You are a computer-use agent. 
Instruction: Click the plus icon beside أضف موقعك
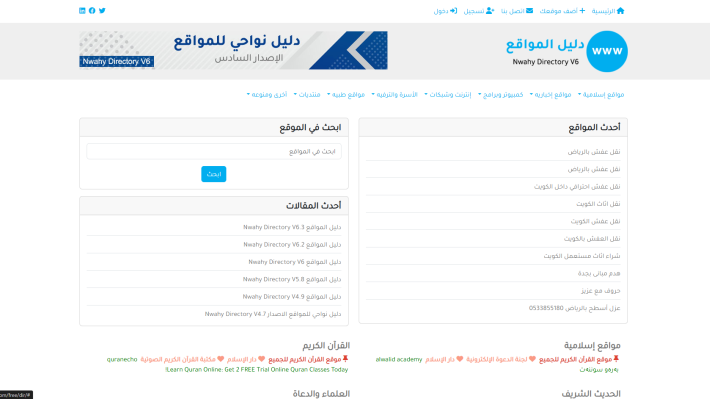coord(582,10)
